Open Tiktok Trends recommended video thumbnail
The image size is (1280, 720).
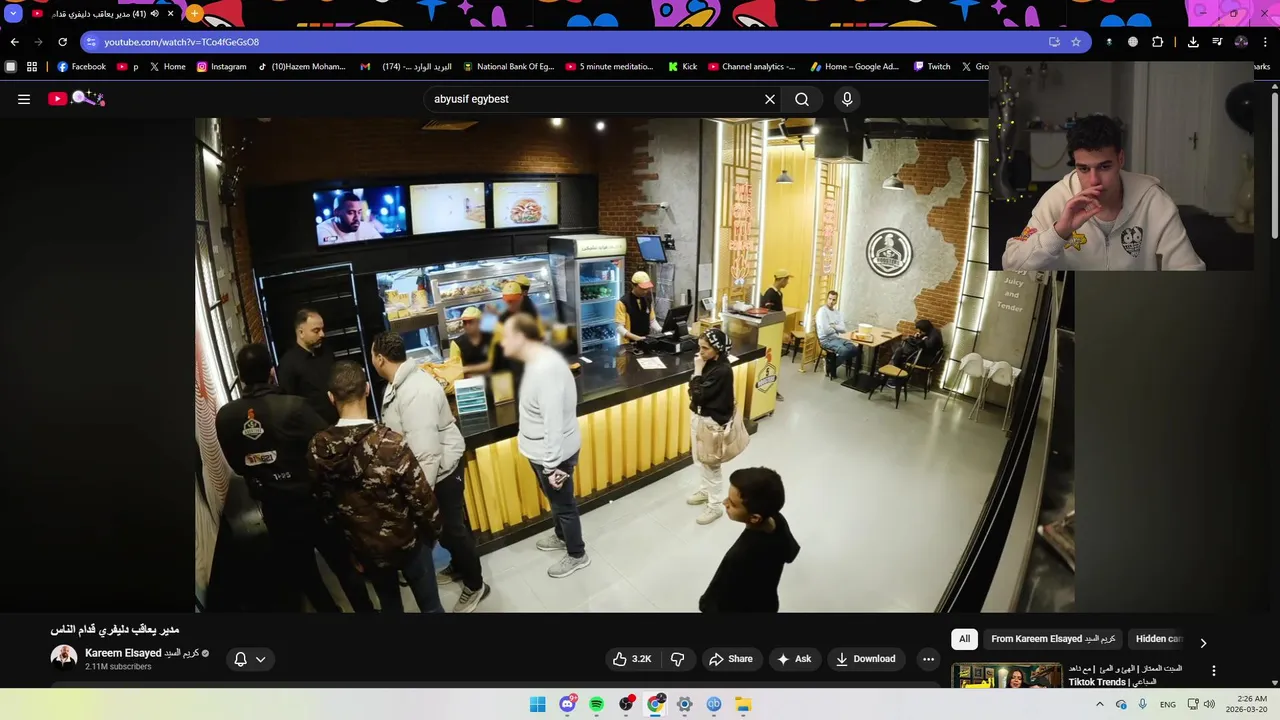tap(1007, 677)
